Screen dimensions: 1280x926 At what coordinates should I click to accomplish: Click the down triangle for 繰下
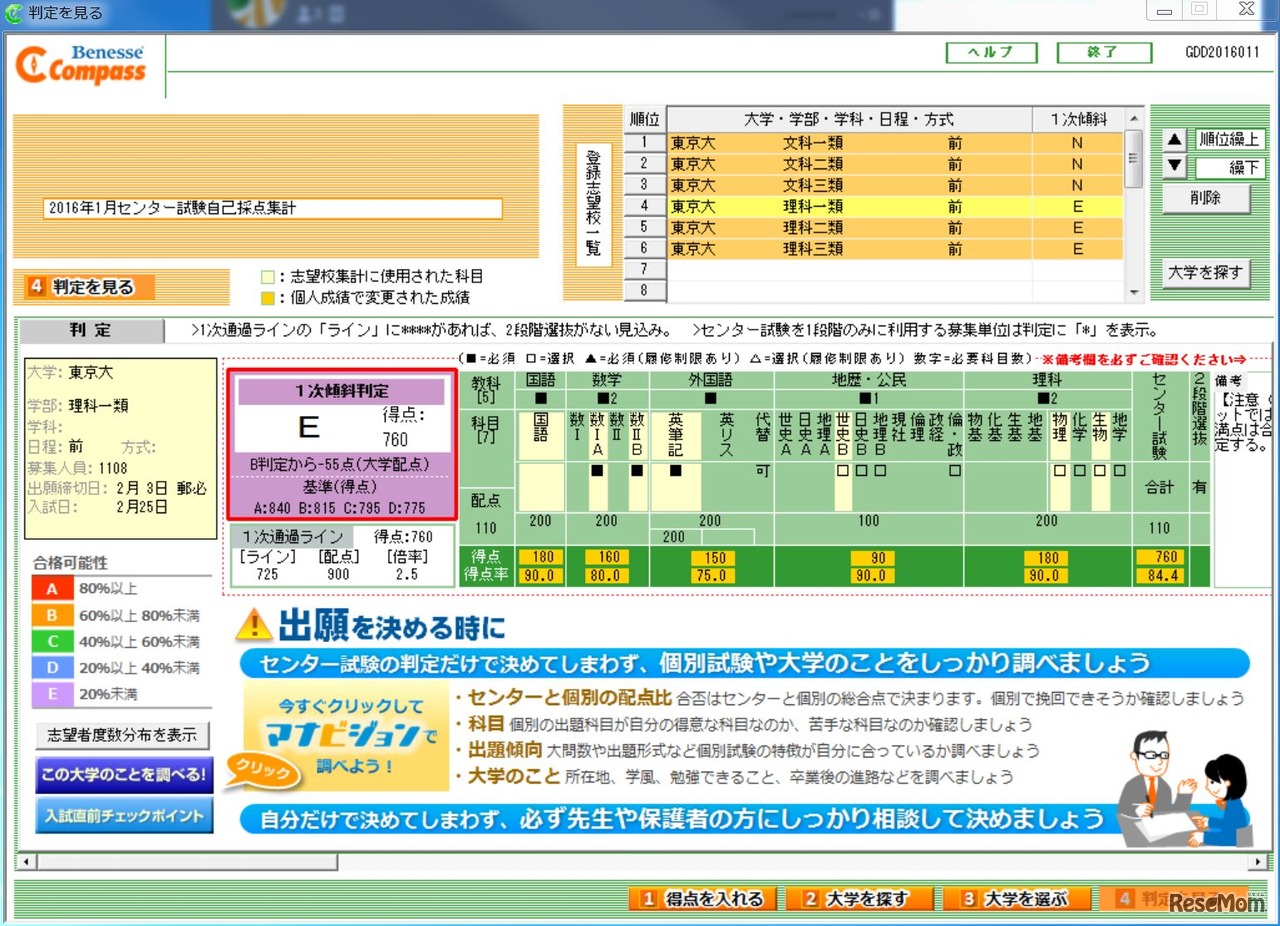[1176, 167]
